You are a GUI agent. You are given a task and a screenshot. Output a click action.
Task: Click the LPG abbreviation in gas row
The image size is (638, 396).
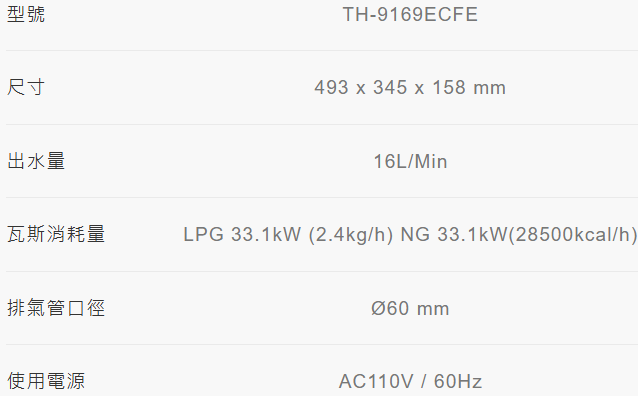click(203, 235)
